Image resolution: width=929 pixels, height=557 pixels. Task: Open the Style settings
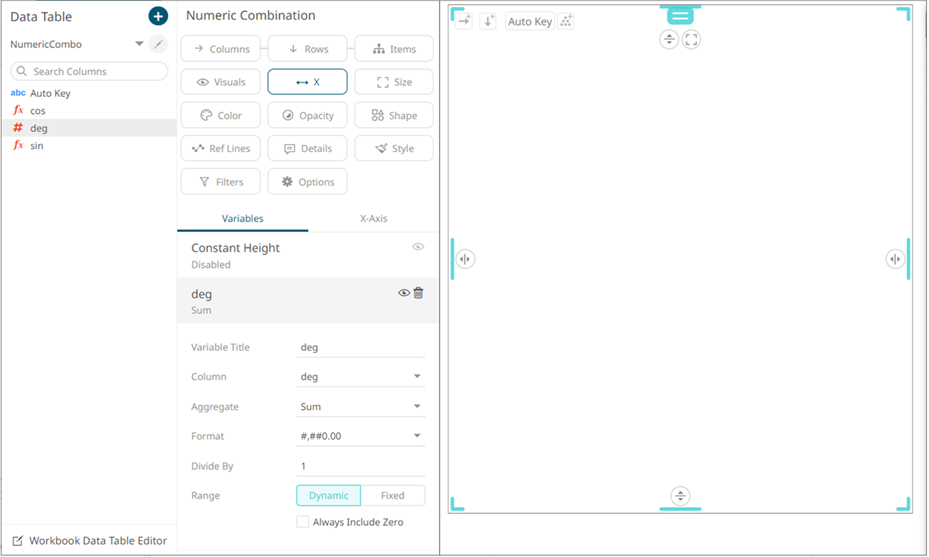coord(394,148)
